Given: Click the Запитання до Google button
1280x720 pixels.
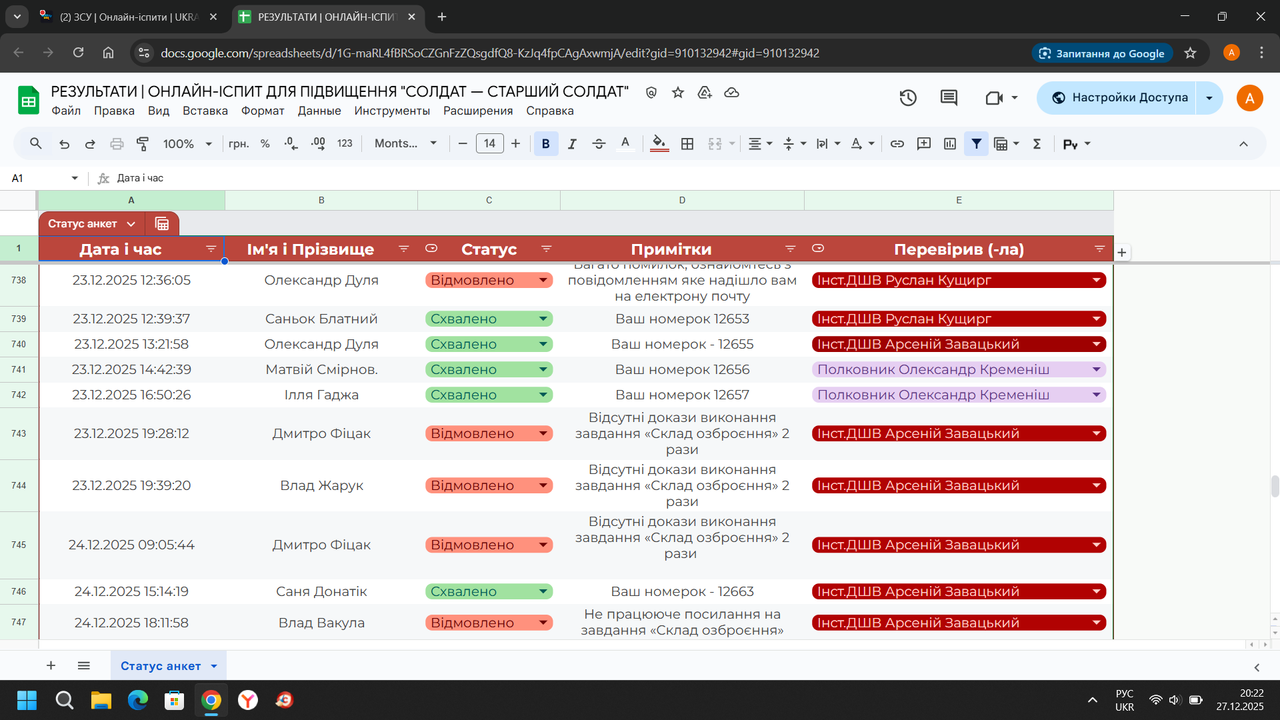Looking at the screenshot, I should tap(1102, 53).
